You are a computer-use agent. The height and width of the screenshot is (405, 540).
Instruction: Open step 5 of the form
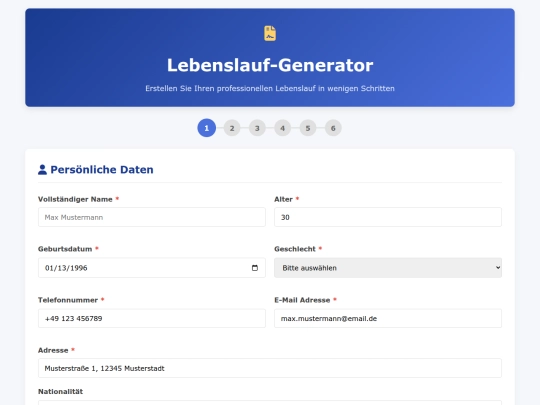tap(308, 128)
